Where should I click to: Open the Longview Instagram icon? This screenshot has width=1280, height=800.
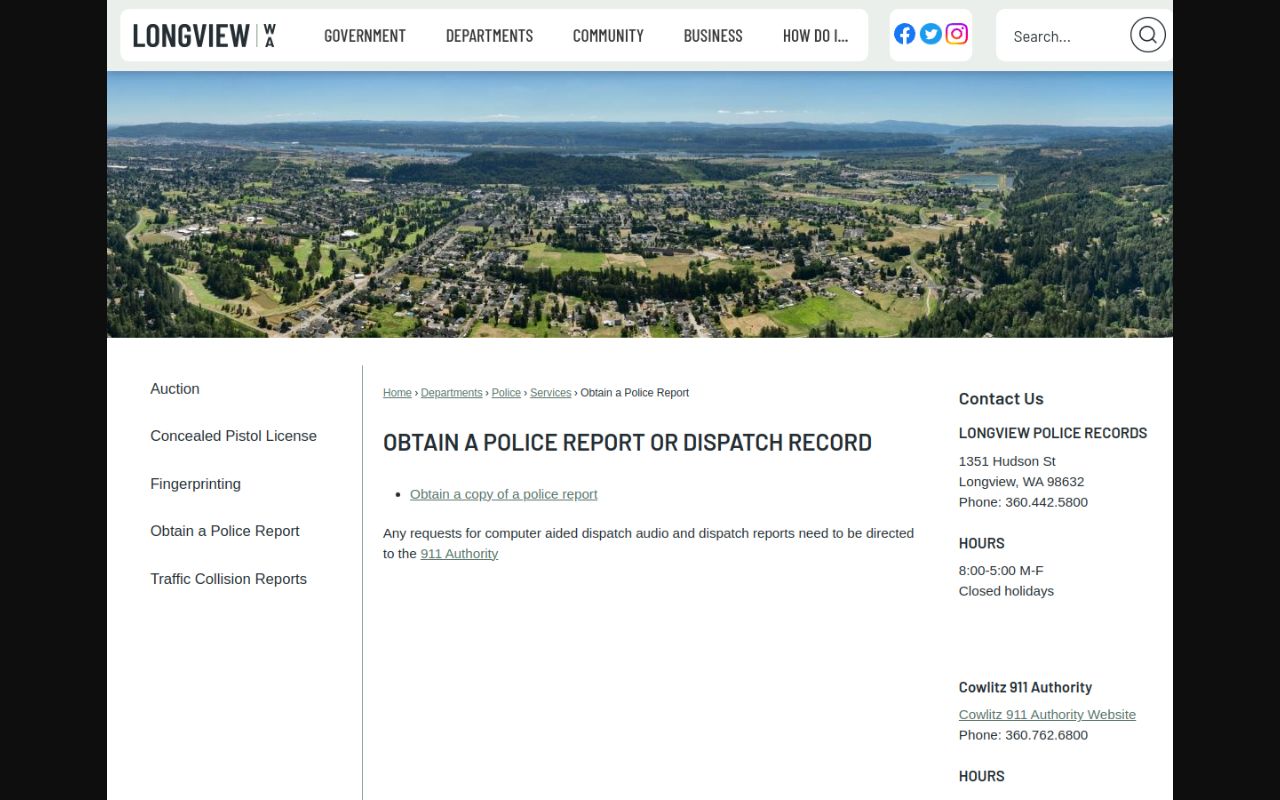956,34
